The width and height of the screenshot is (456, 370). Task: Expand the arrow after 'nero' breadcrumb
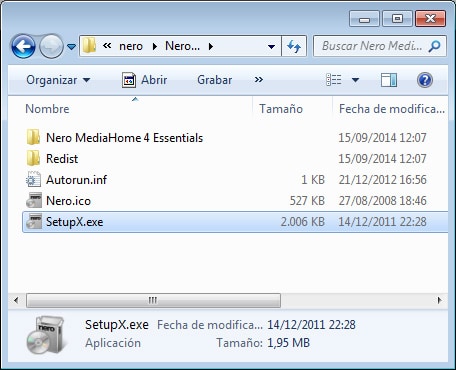point(155,46)
